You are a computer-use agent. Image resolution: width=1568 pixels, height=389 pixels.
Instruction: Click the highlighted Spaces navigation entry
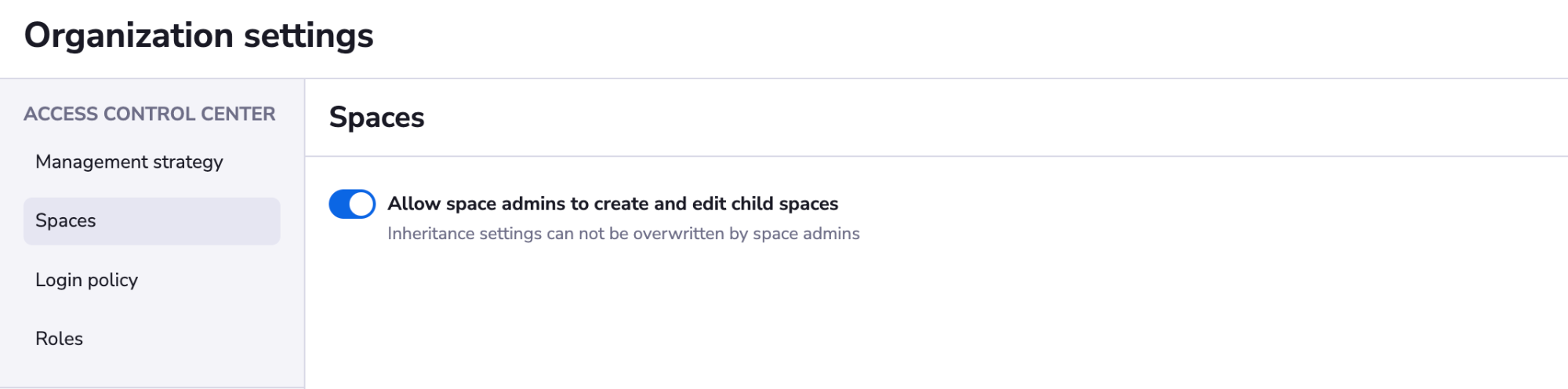click(152, 221)
